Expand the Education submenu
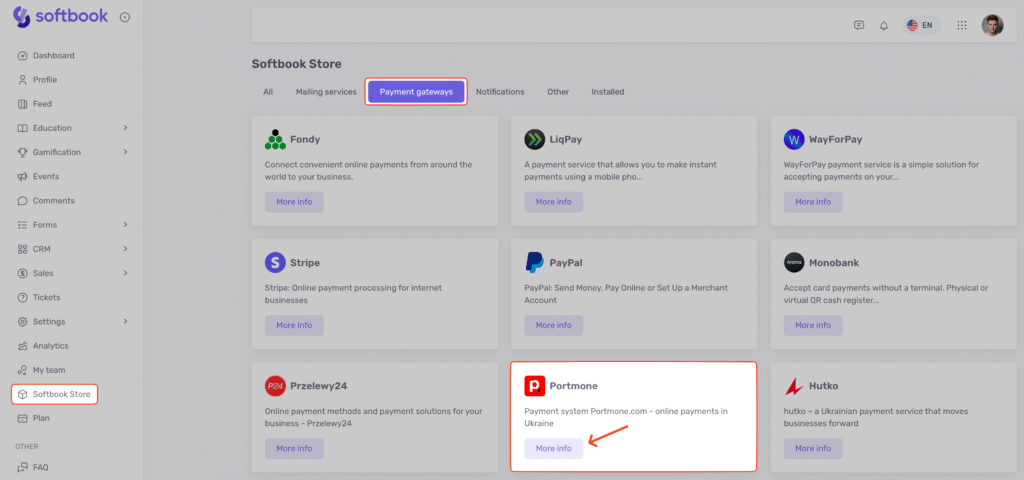1024x480 pixels. (125, 128)
